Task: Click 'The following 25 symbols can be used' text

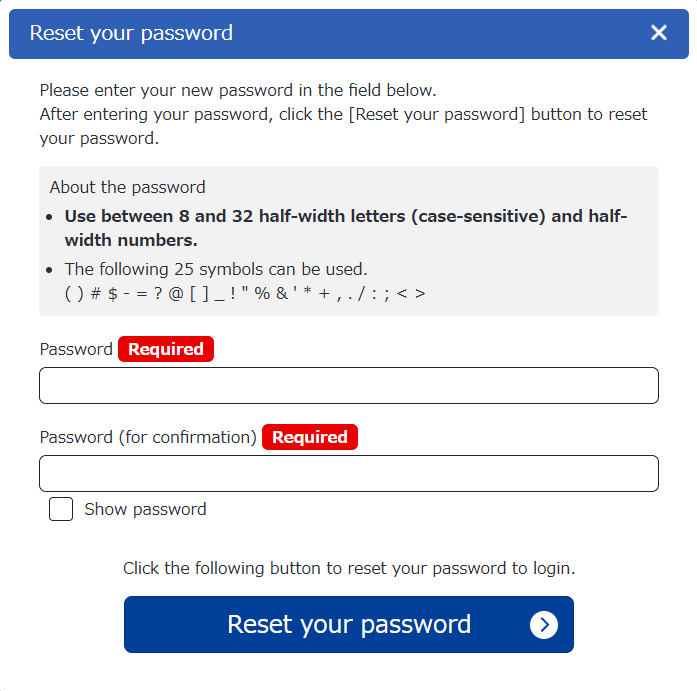Action: pyautogui.click(x=216, y=269)
